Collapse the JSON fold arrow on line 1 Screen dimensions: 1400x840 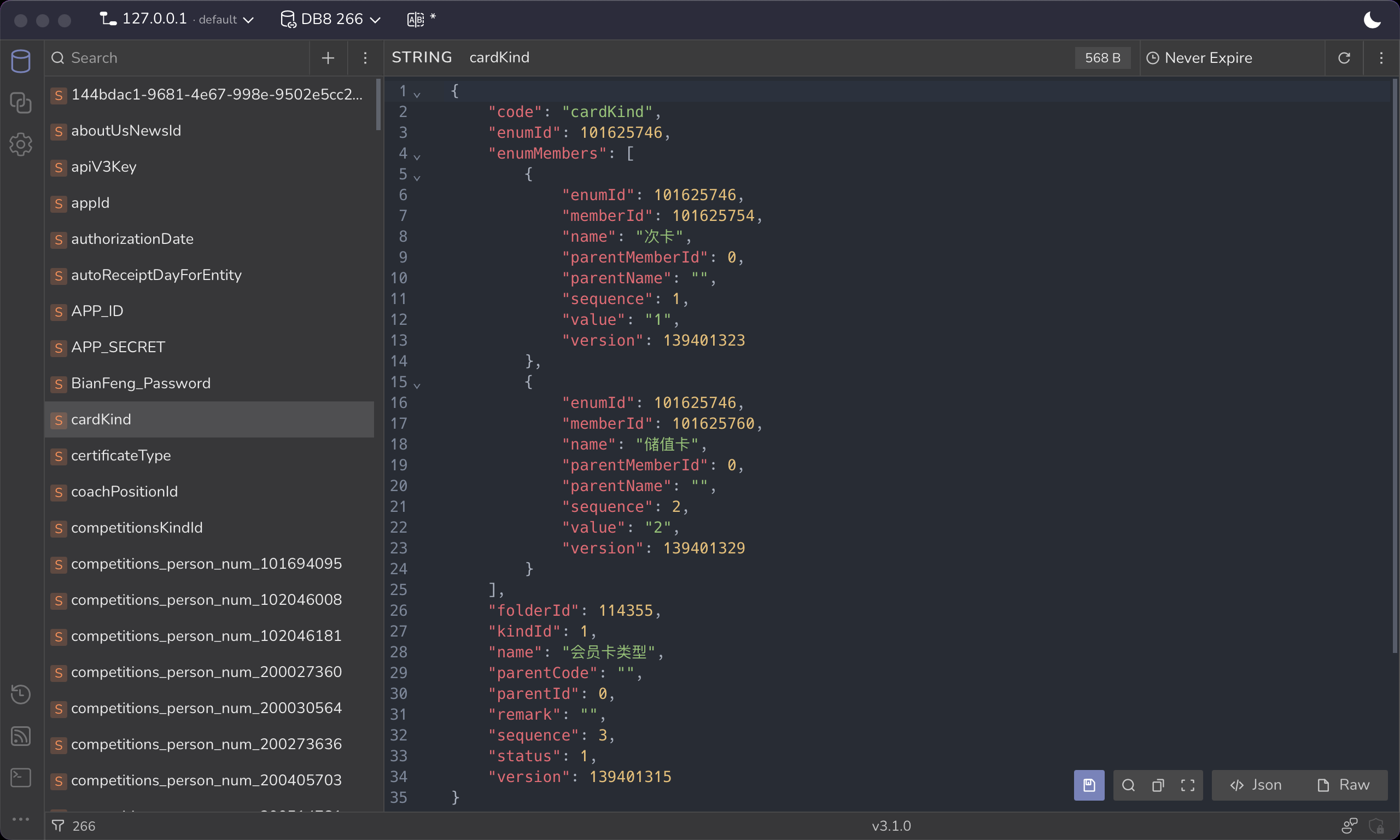click(x=417, y=95)
